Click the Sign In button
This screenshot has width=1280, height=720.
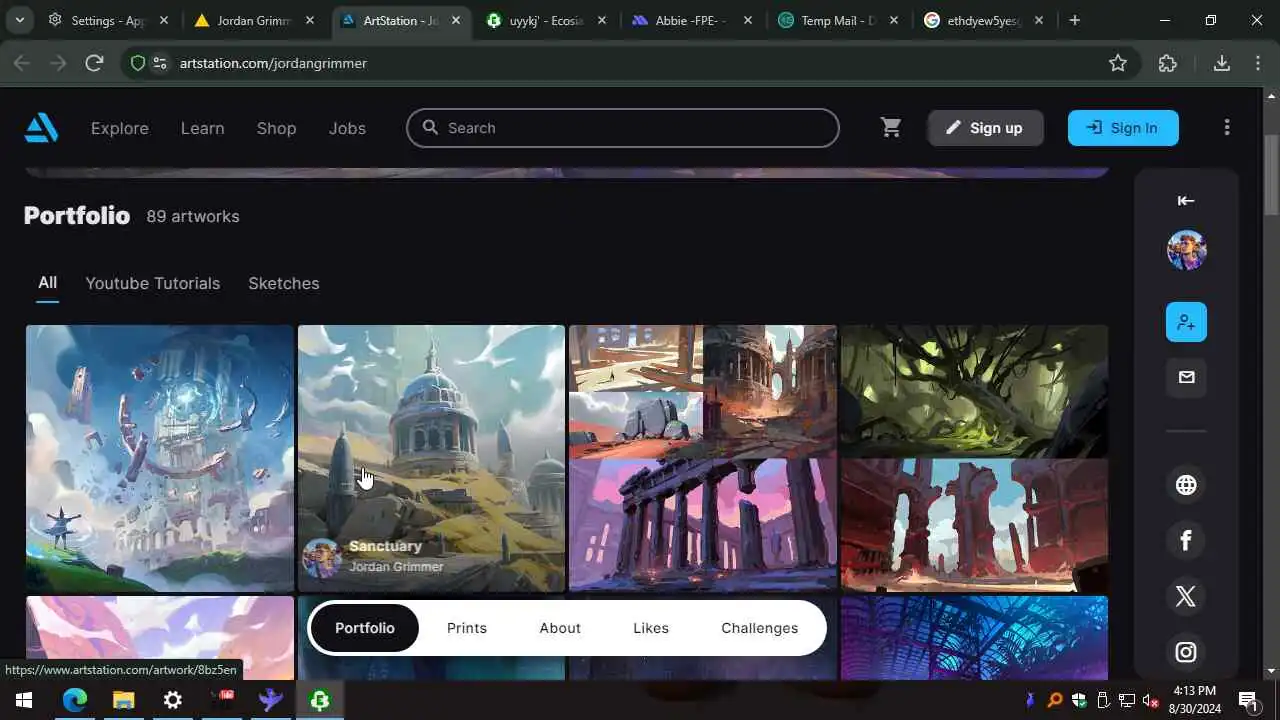pyautogui.click(x=1123, y=128)
